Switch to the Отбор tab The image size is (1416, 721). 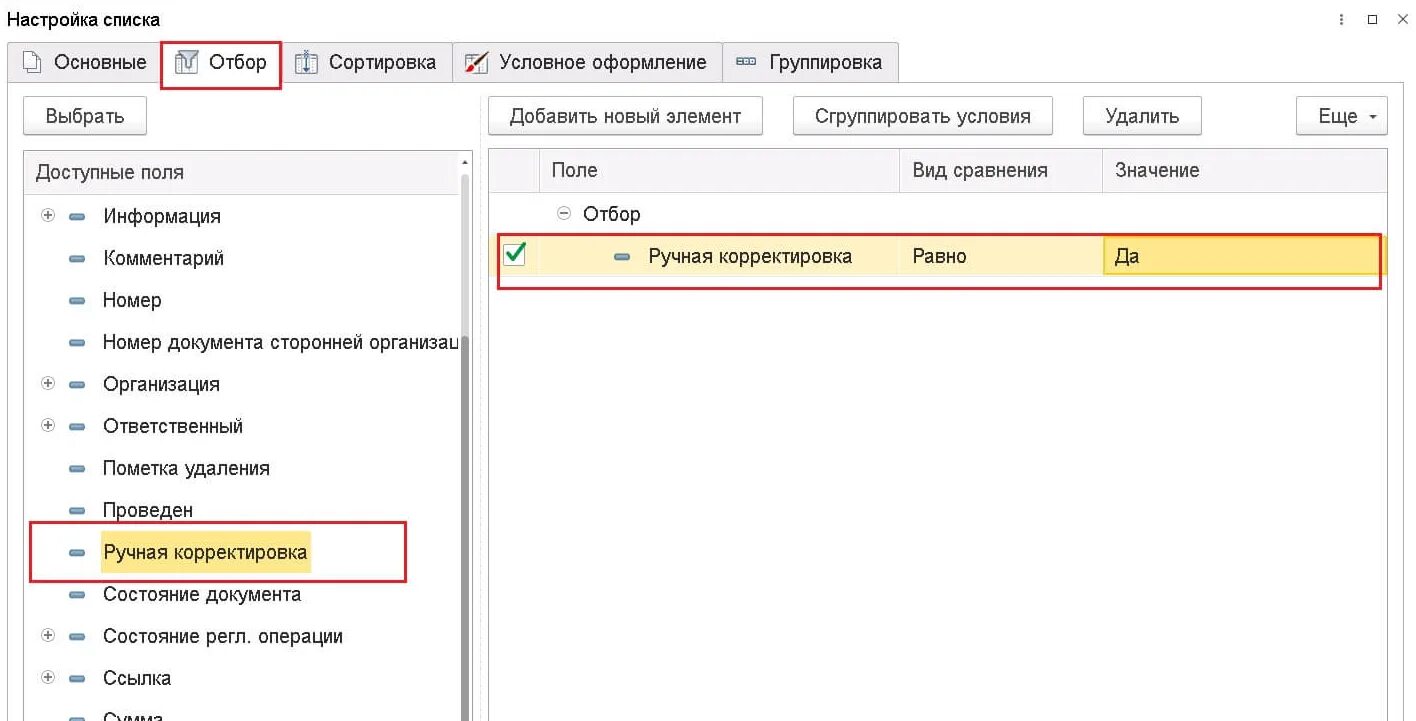pos(220,62)
